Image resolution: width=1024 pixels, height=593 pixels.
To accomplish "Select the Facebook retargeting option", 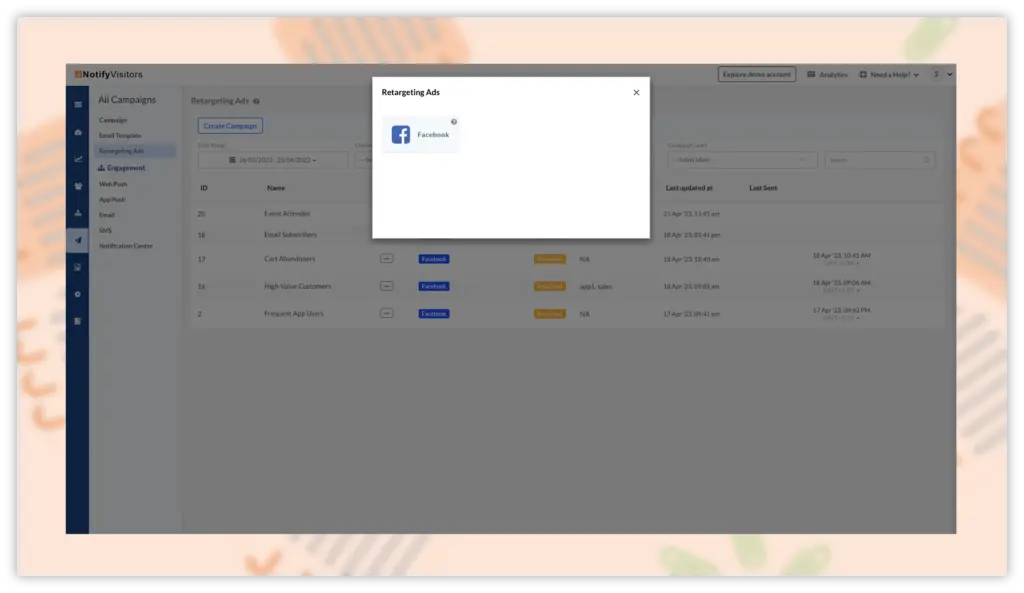I will point(420,135).
